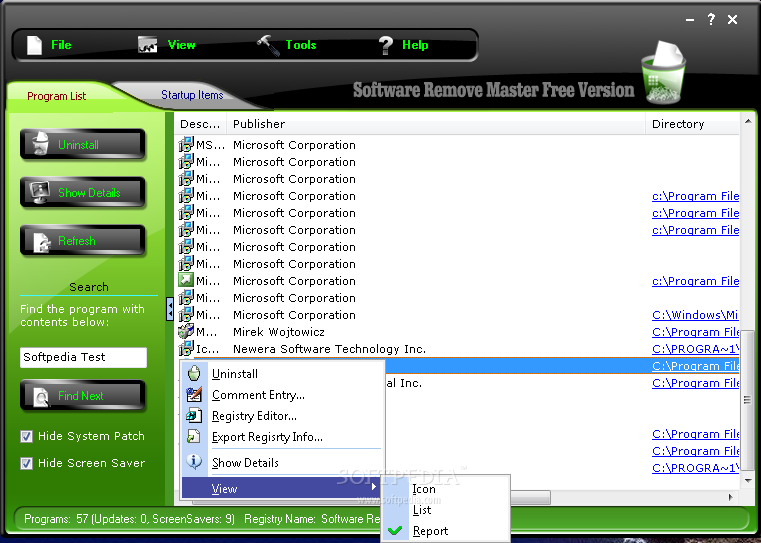The width and height of the screenshot is (761, 543).
Task: Click the vertical scrollbar thumb
Action: coord(747,402)
